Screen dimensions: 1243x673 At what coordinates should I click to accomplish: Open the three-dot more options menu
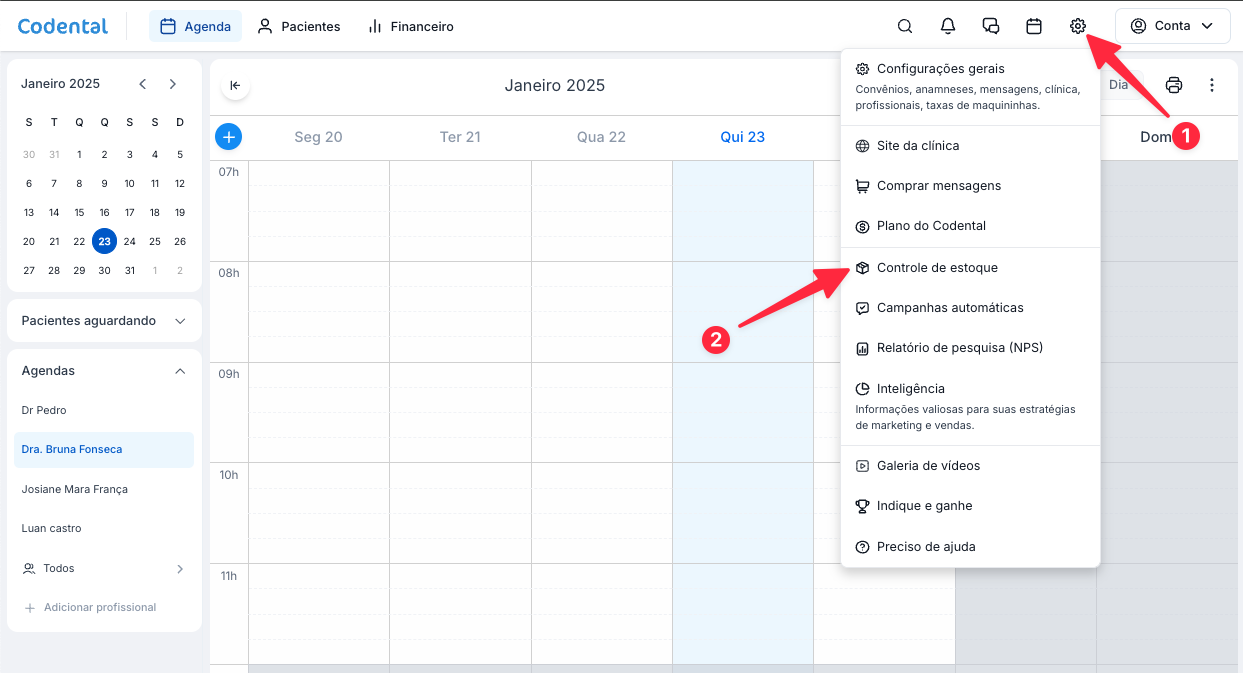(1212, 85)
